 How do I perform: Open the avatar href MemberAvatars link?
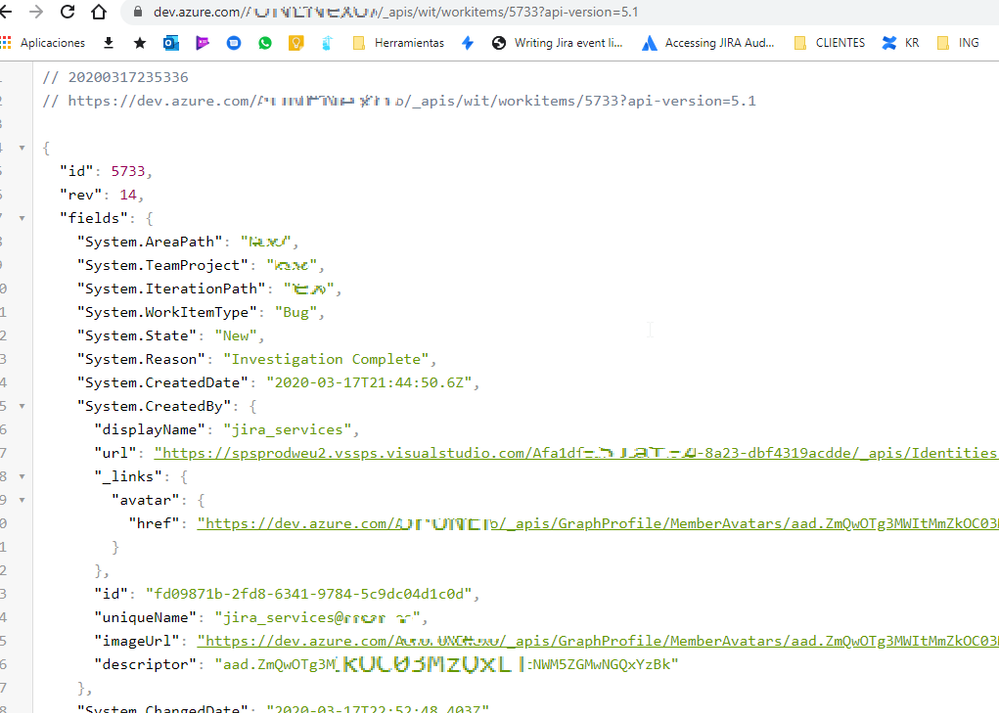(598, 524)
